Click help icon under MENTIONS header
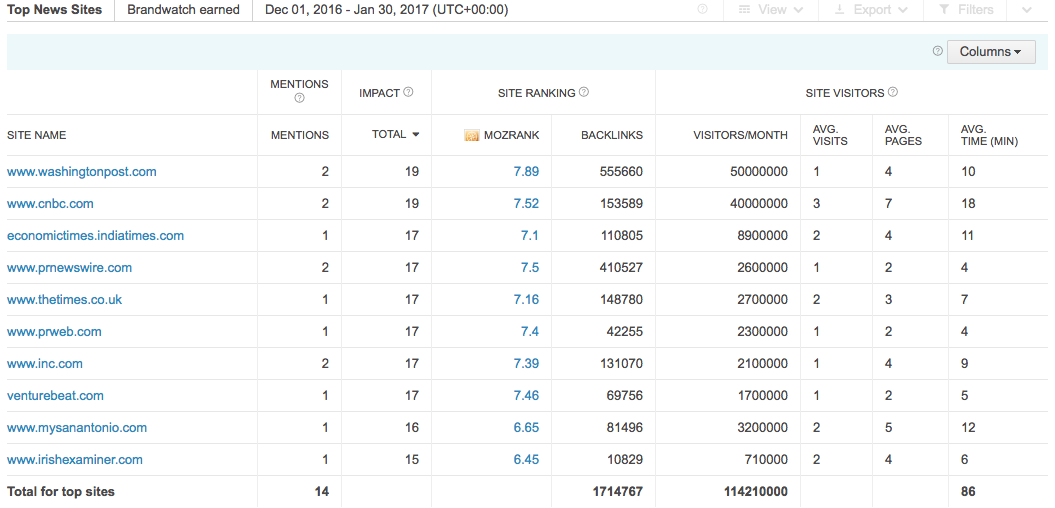Image resolution: width=1055 pixels, height=508 pixels. (x=299, y=98)
